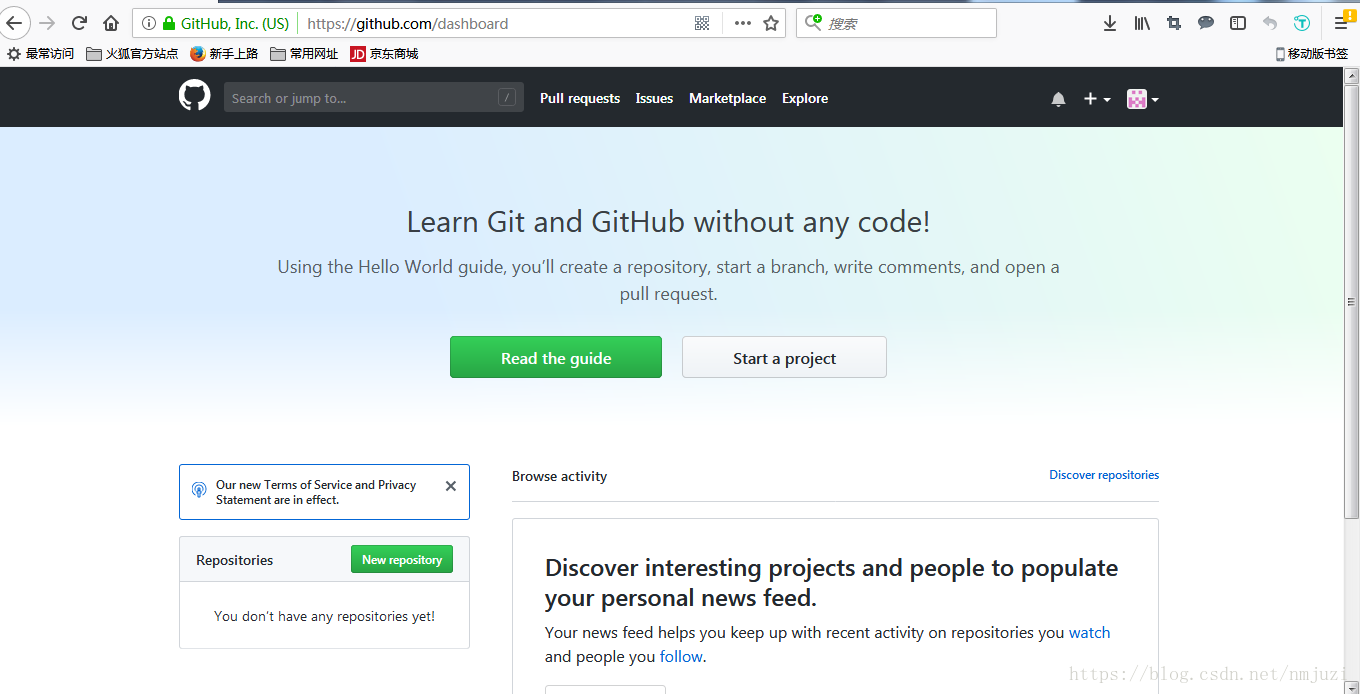Click the watch link in news feed text
Image resolution: width=1360 pixels, height=694 pixels.
pyautogui.click(x=1089, y=632)
